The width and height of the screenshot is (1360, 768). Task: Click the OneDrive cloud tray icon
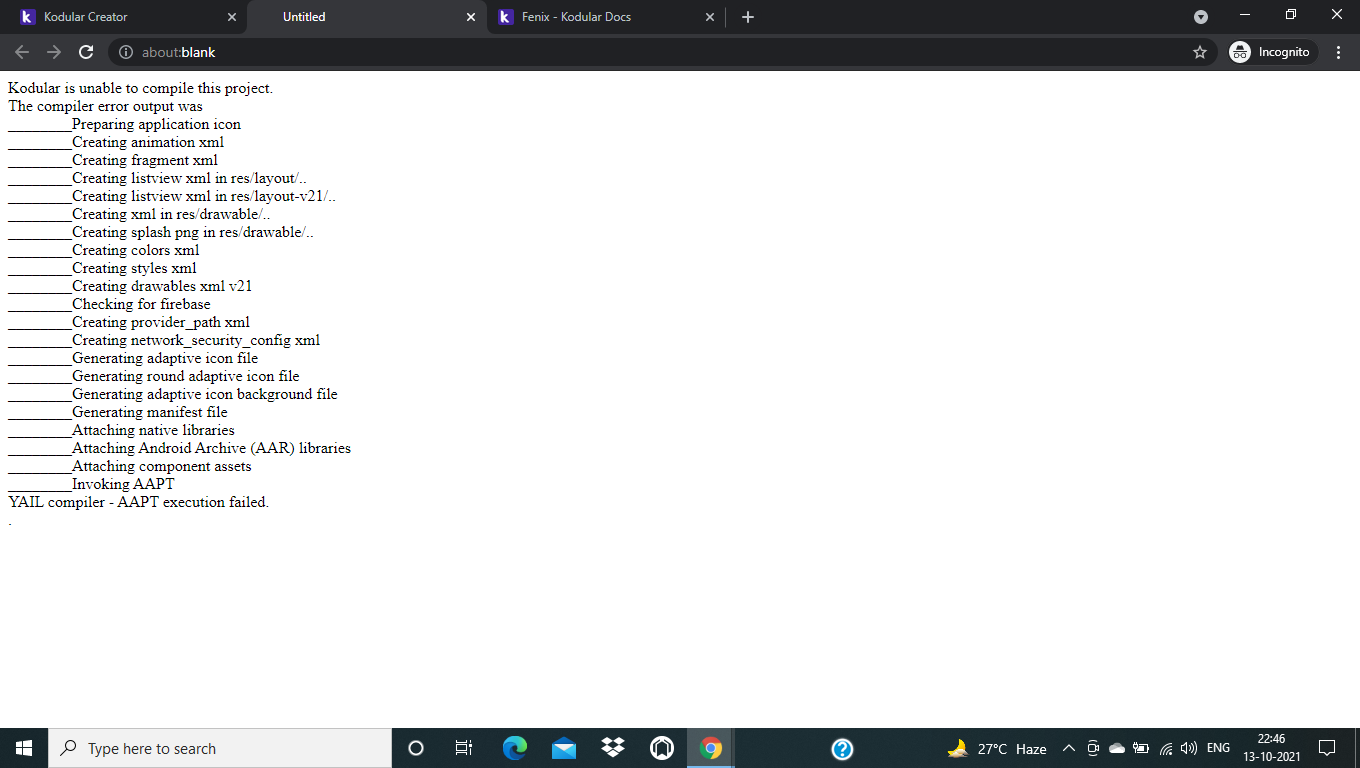click(x=1117, y=748)
